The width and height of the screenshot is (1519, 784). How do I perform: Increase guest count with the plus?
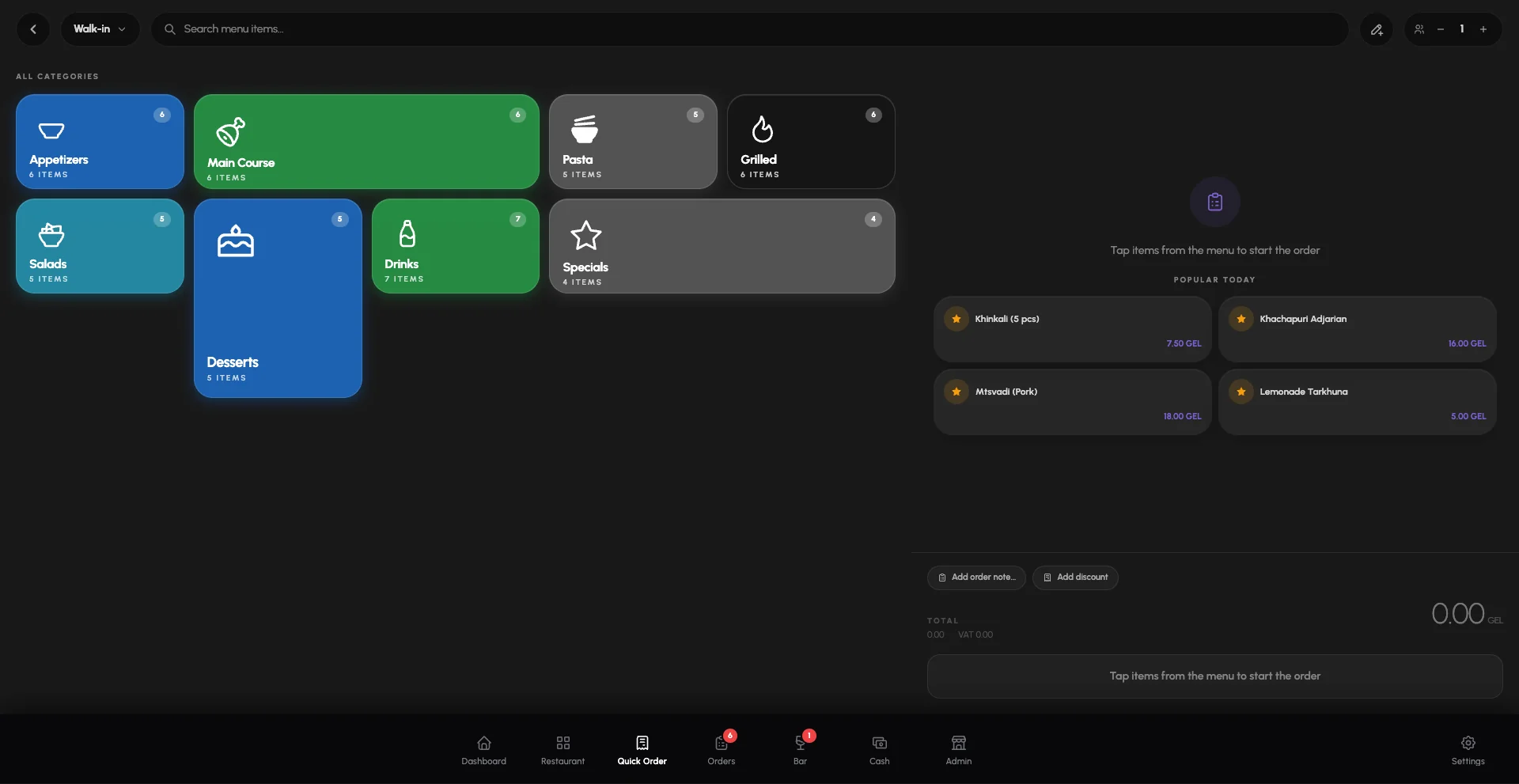pyautogui.click(x=1483, y=29)
